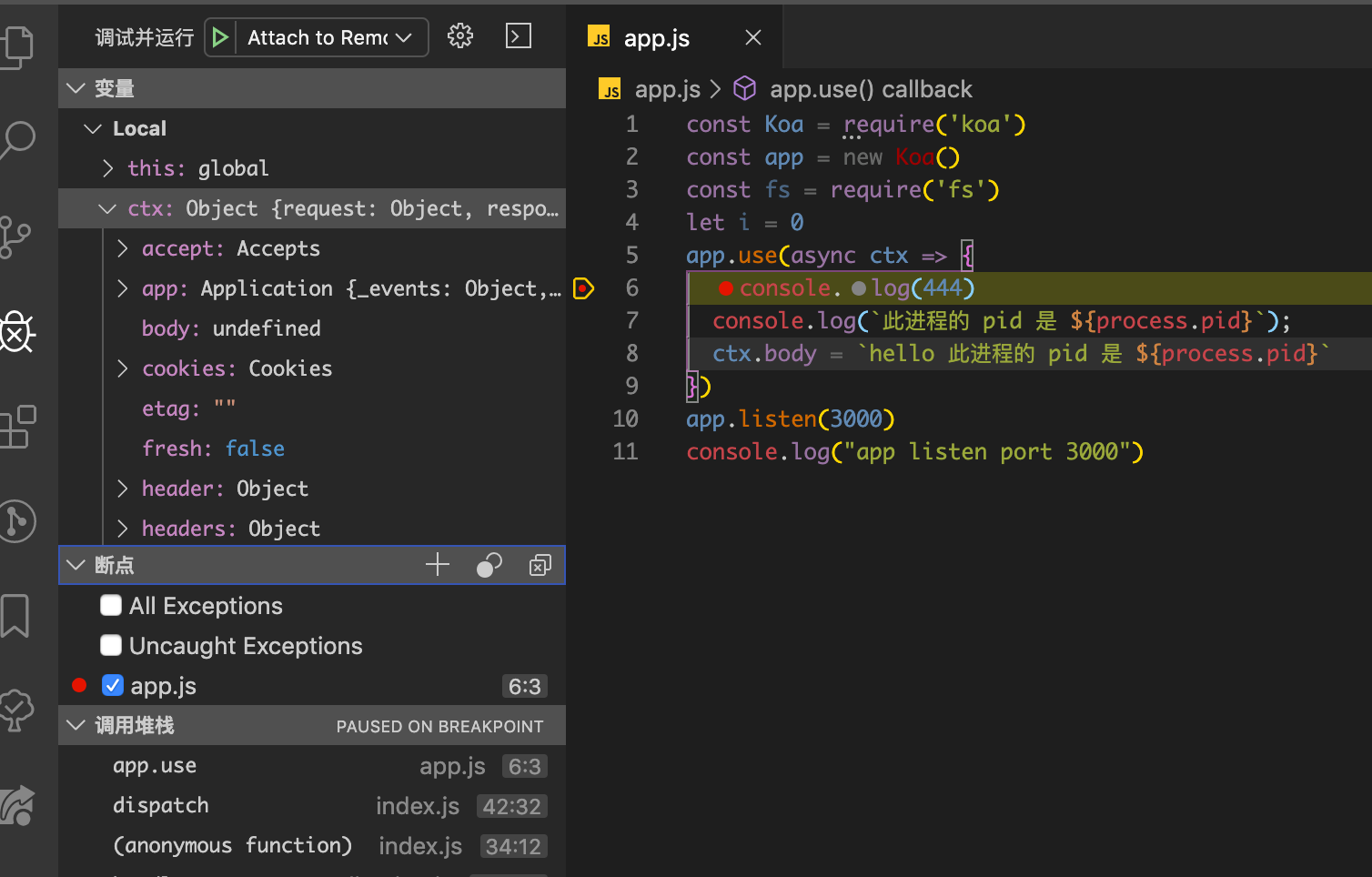Toggle activation of all breakpoints
The width and height of the screenshot is (1372, 877).
tap(489, 565)
